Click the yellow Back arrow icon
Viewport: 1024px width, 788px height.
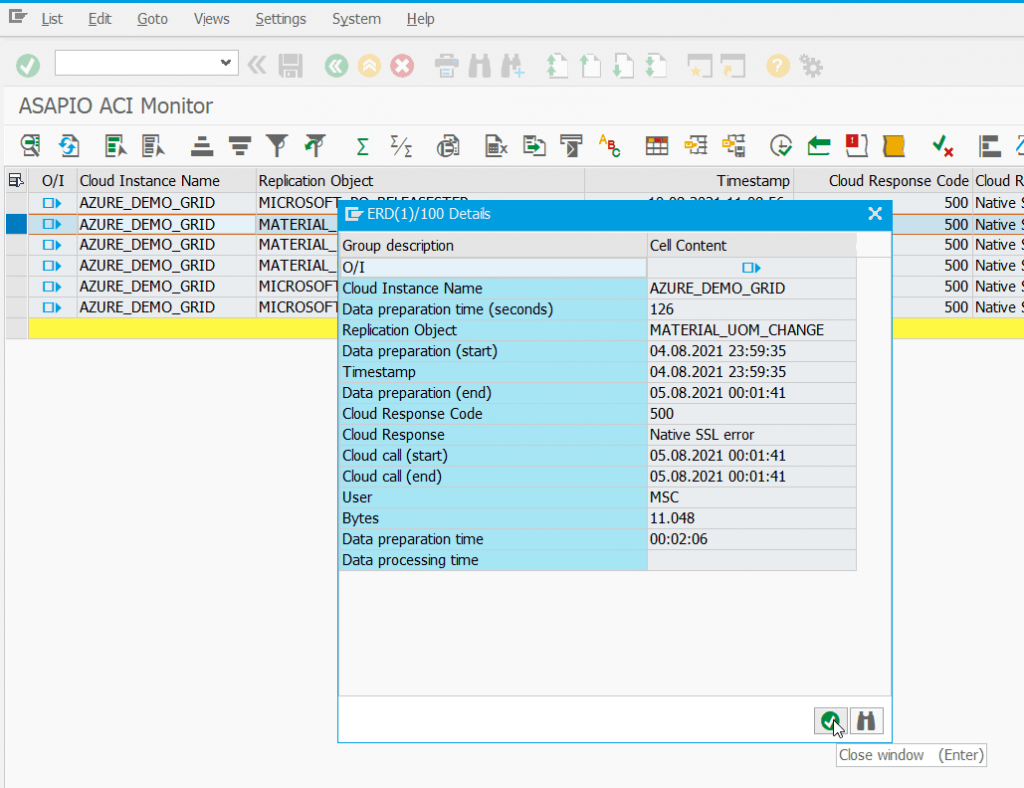[369, 66]
